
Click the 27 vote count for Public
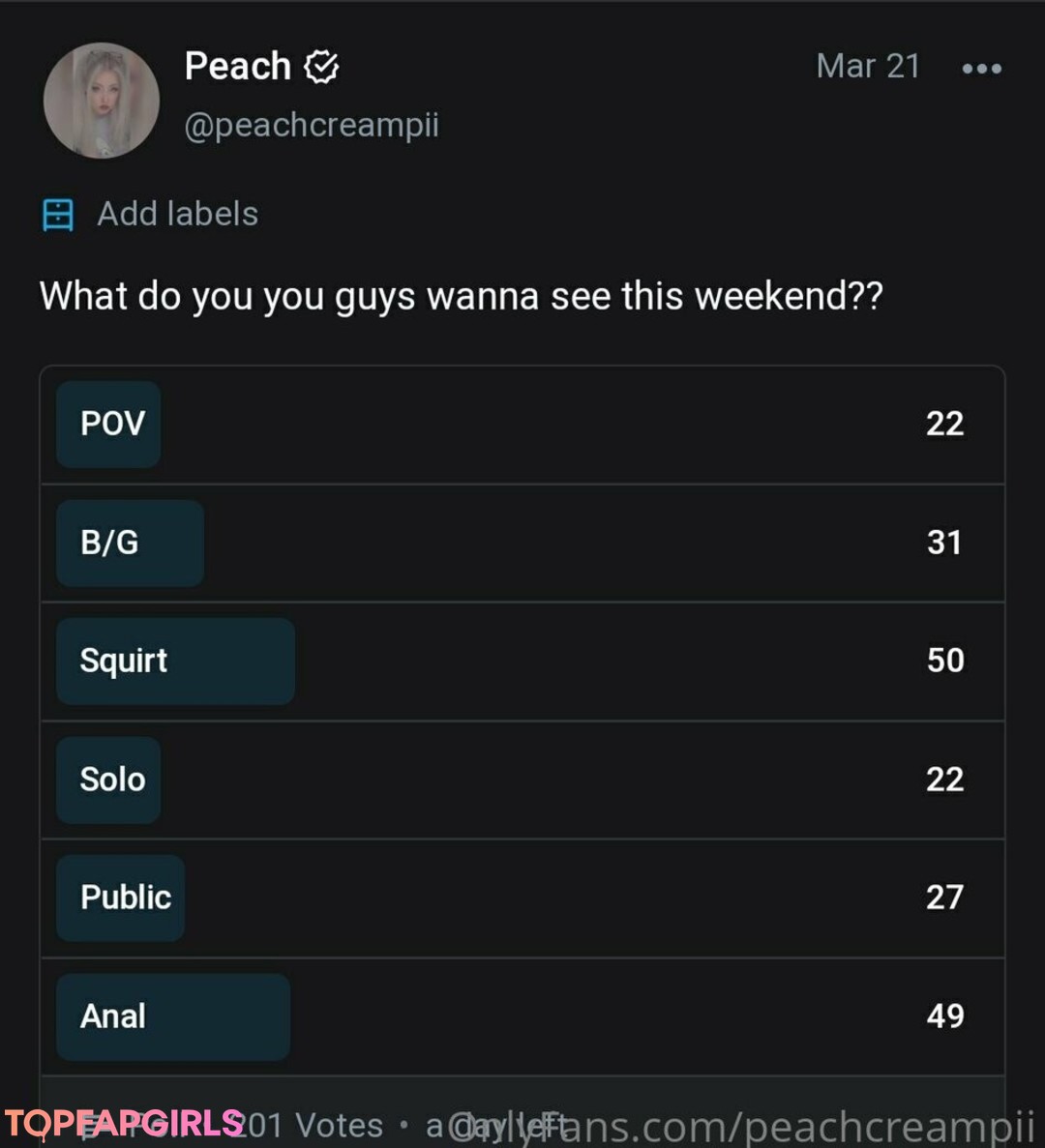[x=945, y=898]
